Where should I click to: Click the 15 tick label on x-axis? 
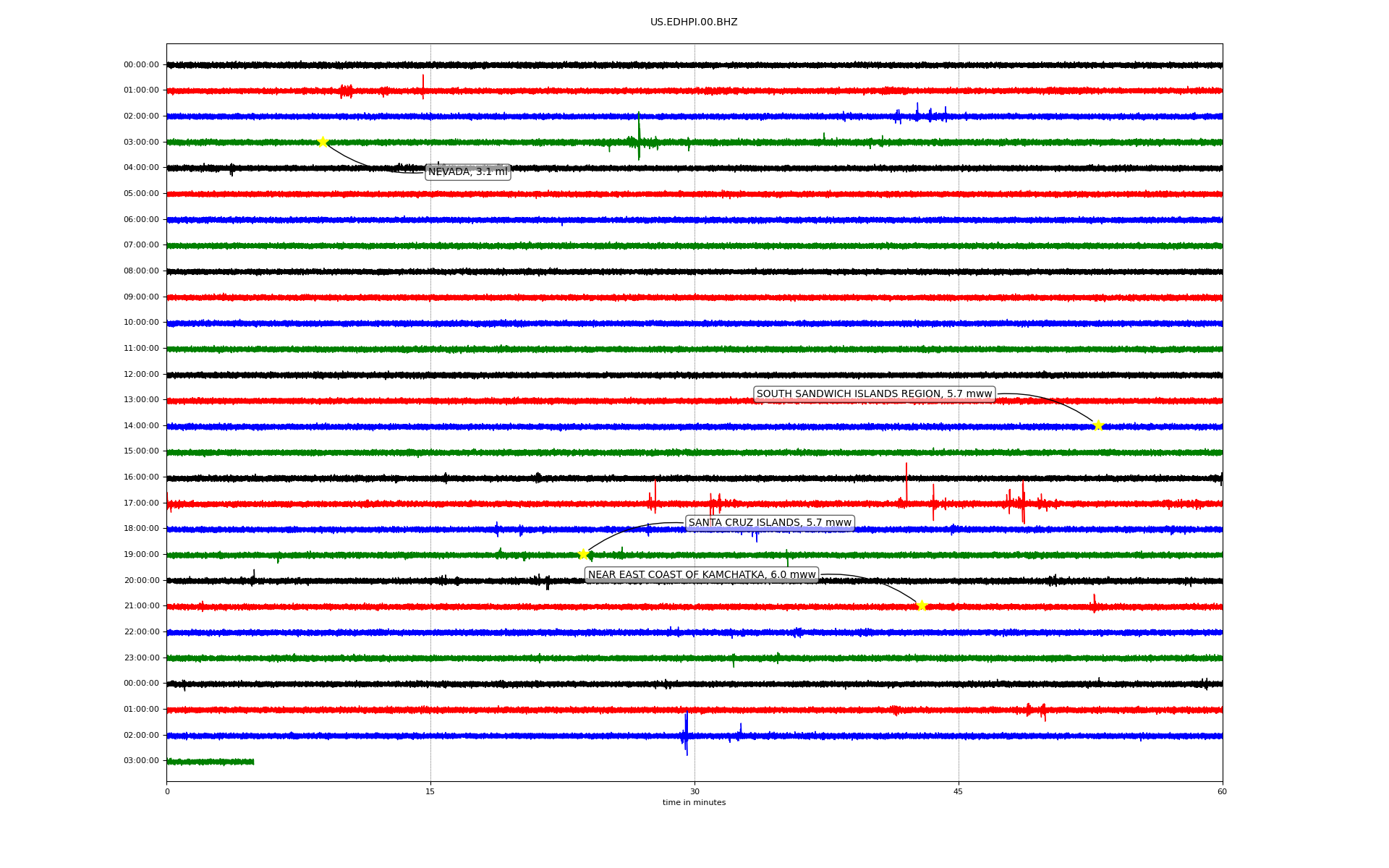click(x=430, y=791)
